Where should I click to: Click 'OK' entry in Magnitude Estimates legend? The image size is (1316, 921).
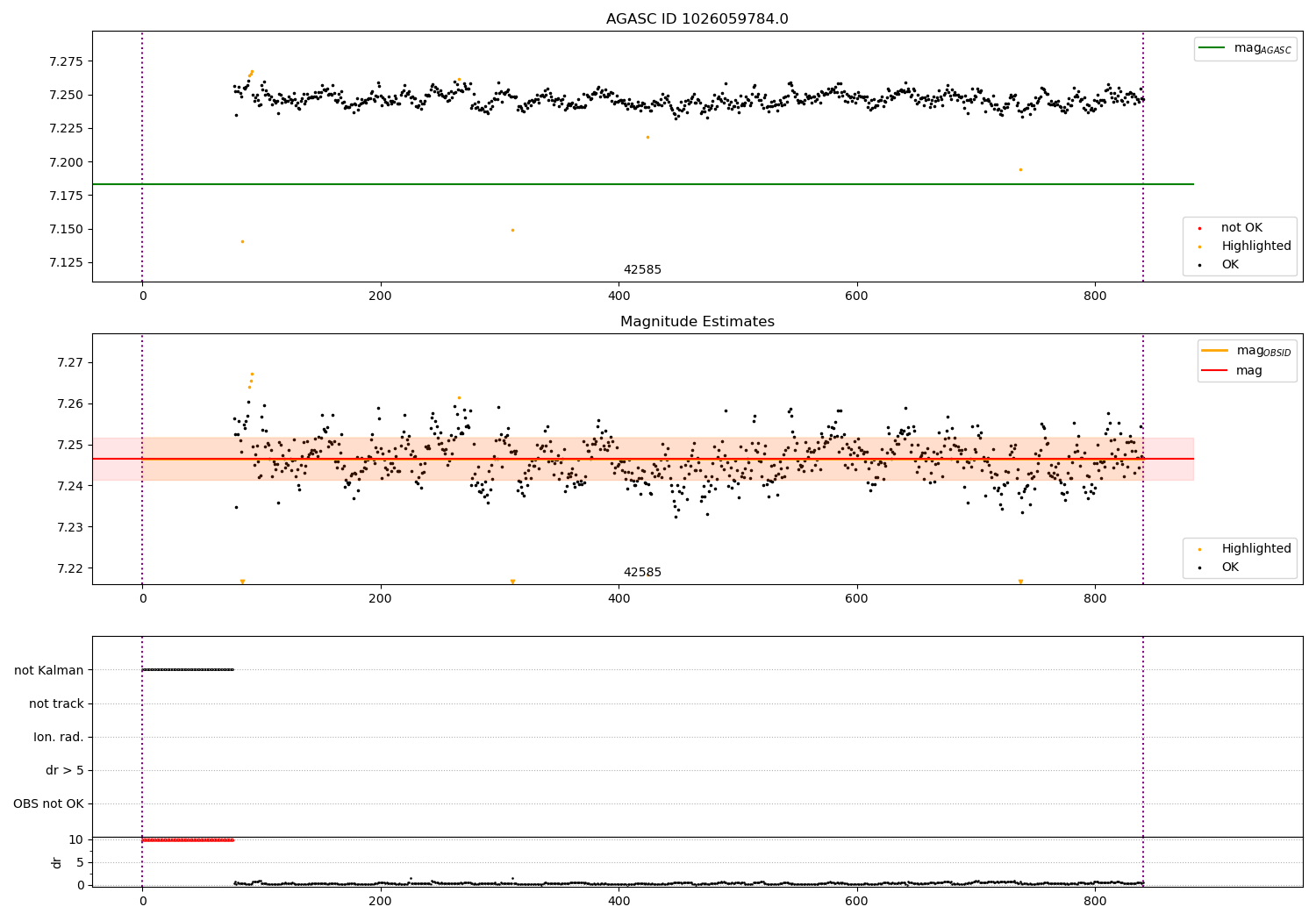coord(1230,567)
